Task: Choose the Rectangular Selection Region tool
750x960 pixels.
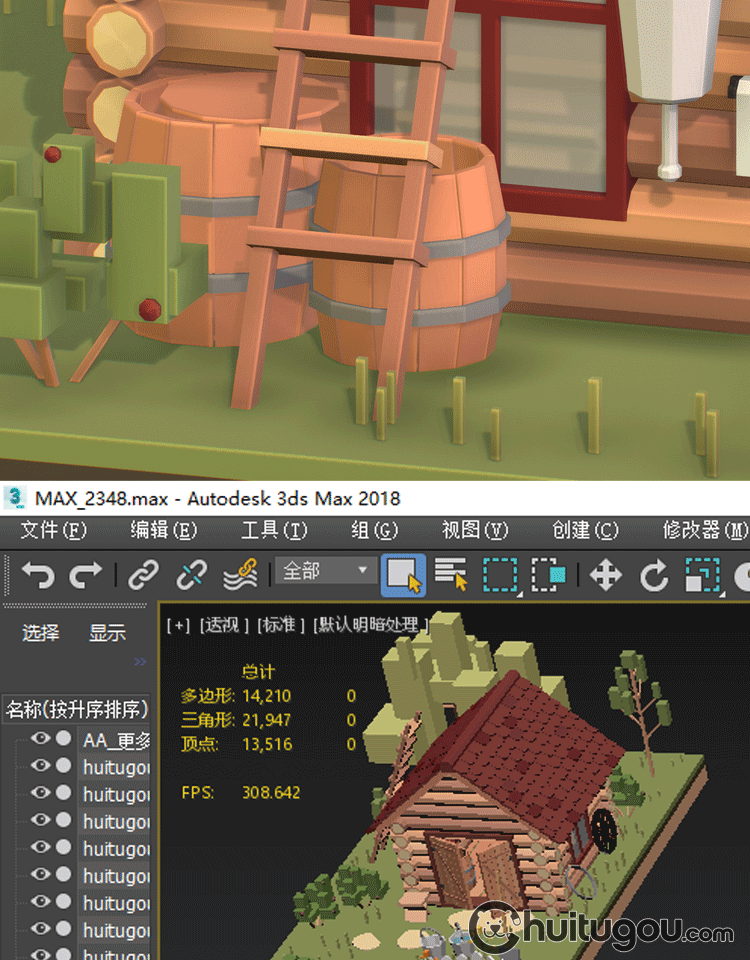Action: click(500, 575)
